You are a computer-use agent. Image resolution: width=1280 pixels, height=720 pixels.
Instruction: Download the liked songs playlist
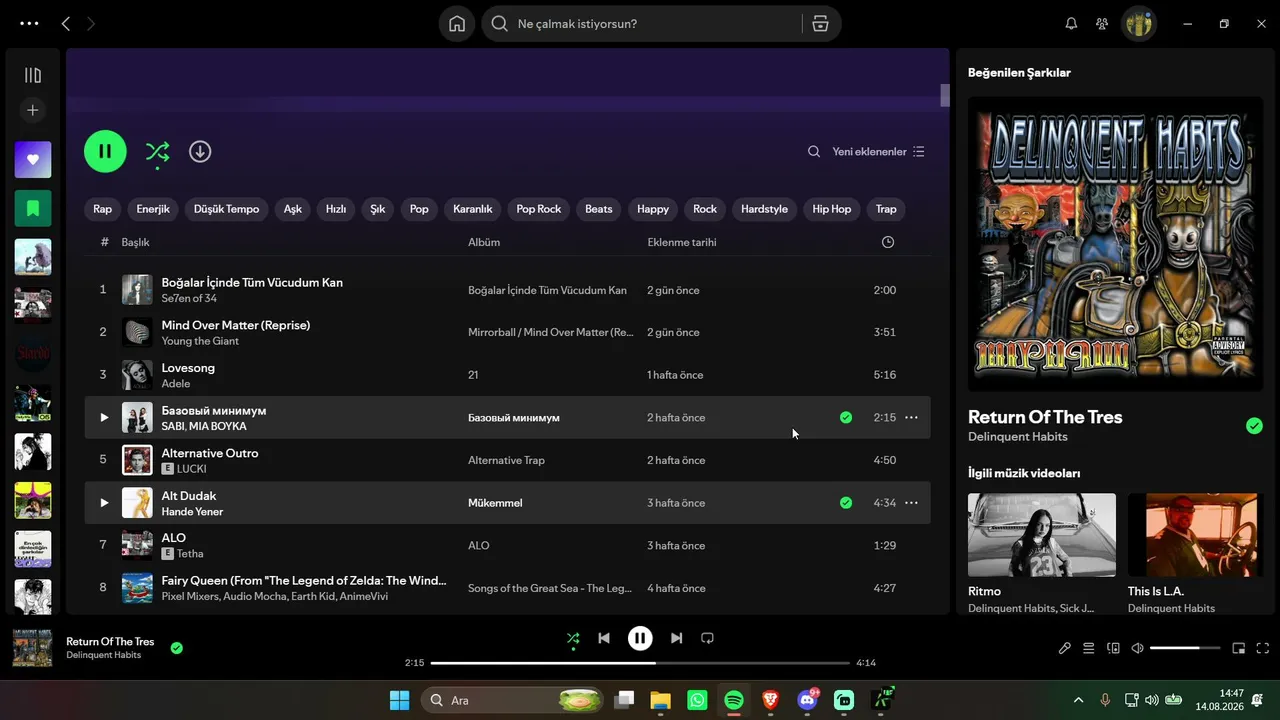200,151
